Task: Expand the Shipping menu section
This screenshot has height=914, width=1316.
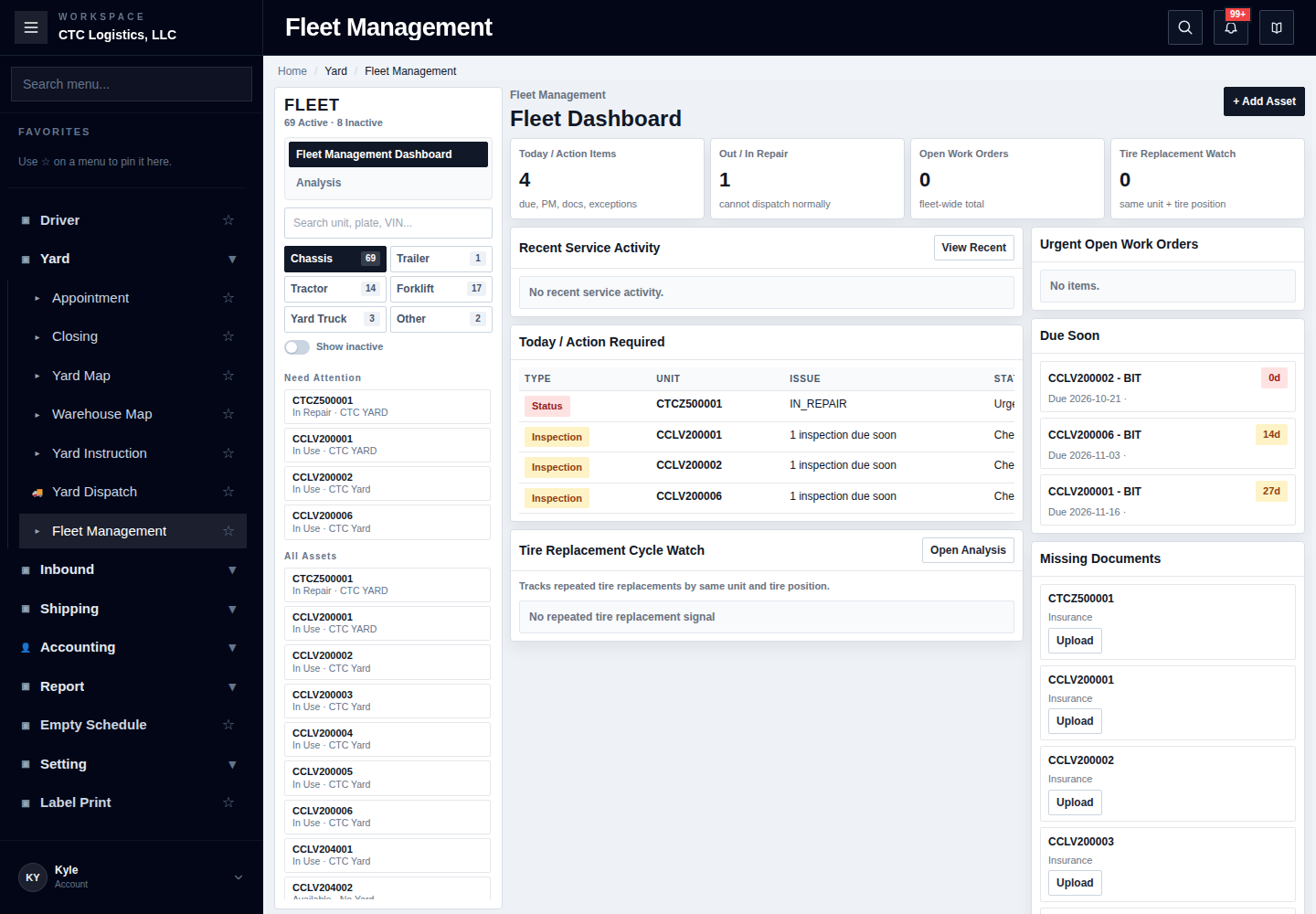Action: coord(232,610)
